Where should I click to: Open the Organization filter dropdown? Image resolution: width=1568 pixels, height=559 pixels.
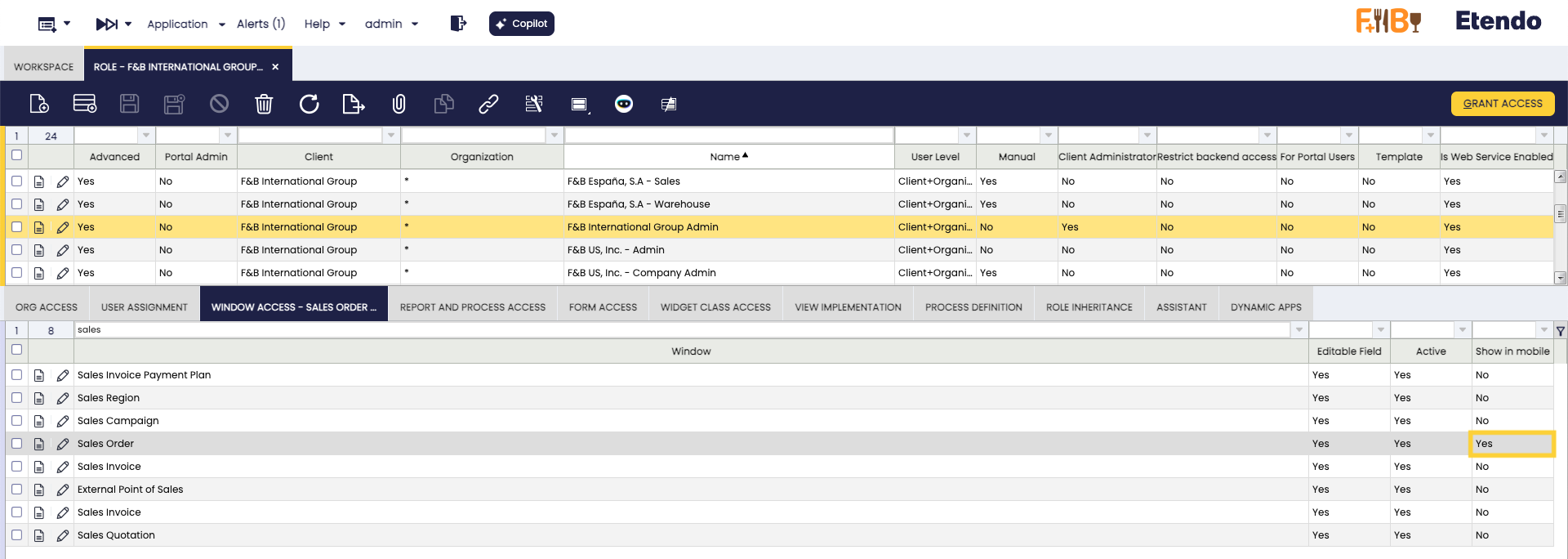(555, 135)
